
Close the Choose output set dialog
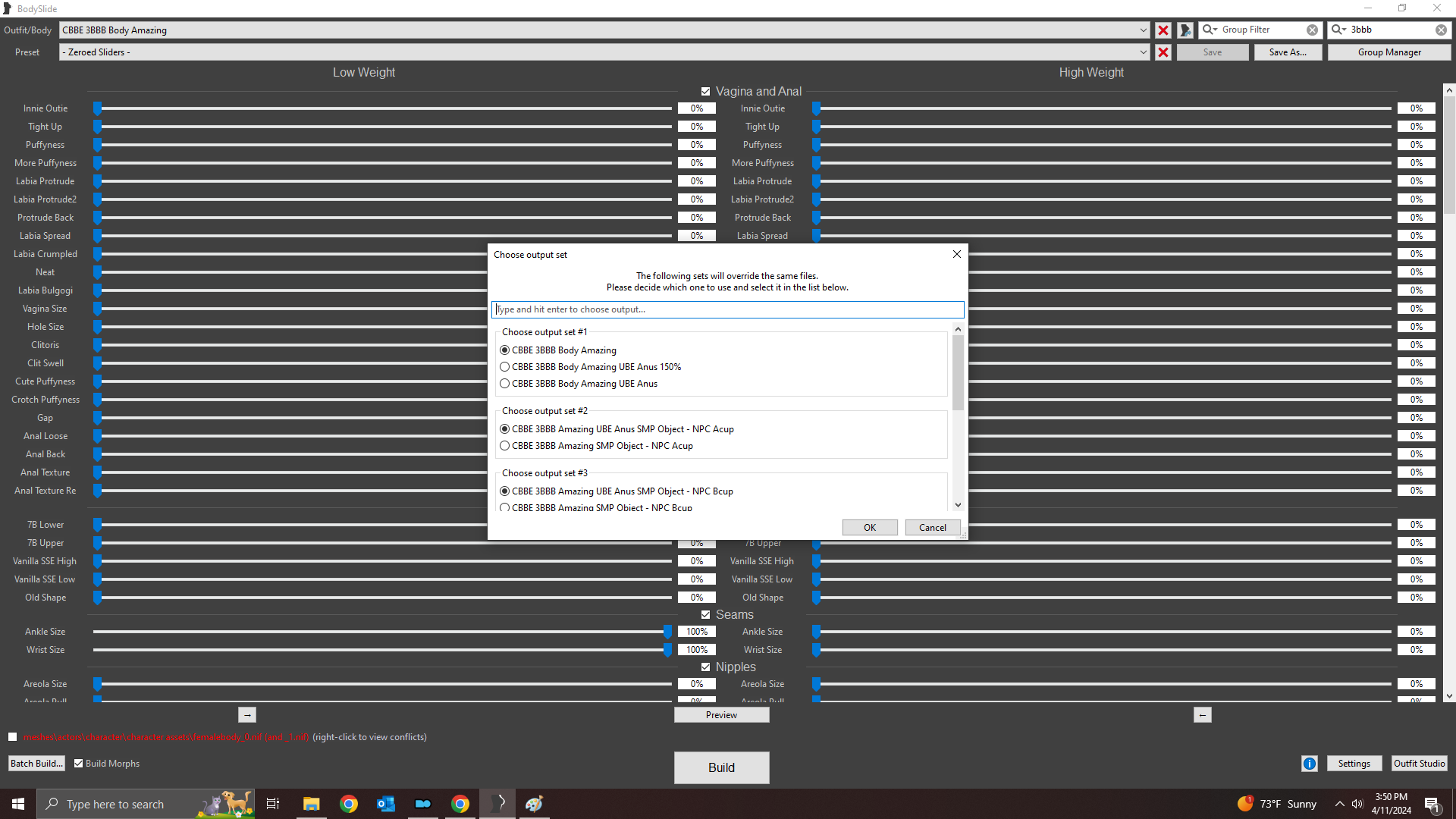click(957, 254)
